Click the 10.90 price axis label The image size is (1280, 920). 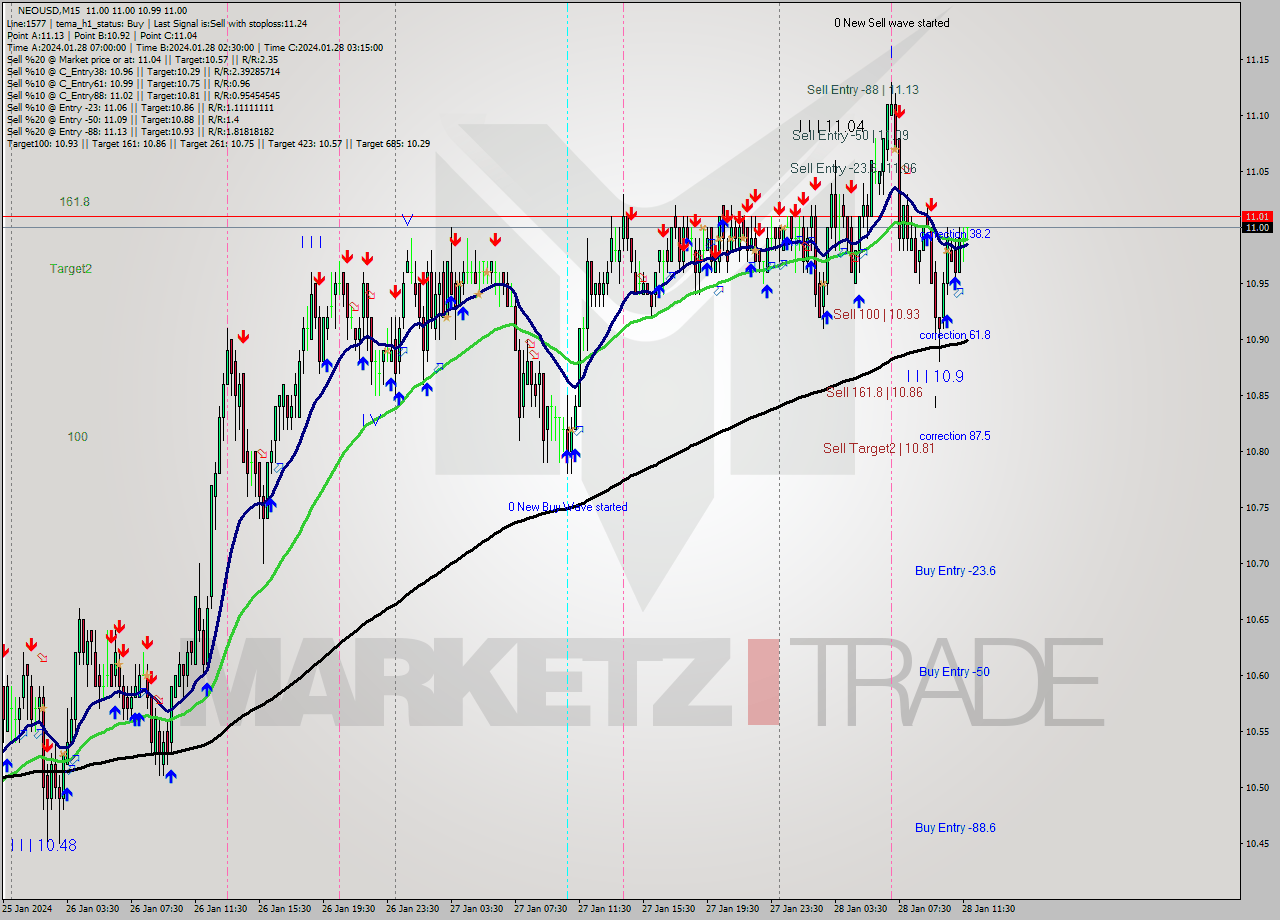coord(1257,340)
